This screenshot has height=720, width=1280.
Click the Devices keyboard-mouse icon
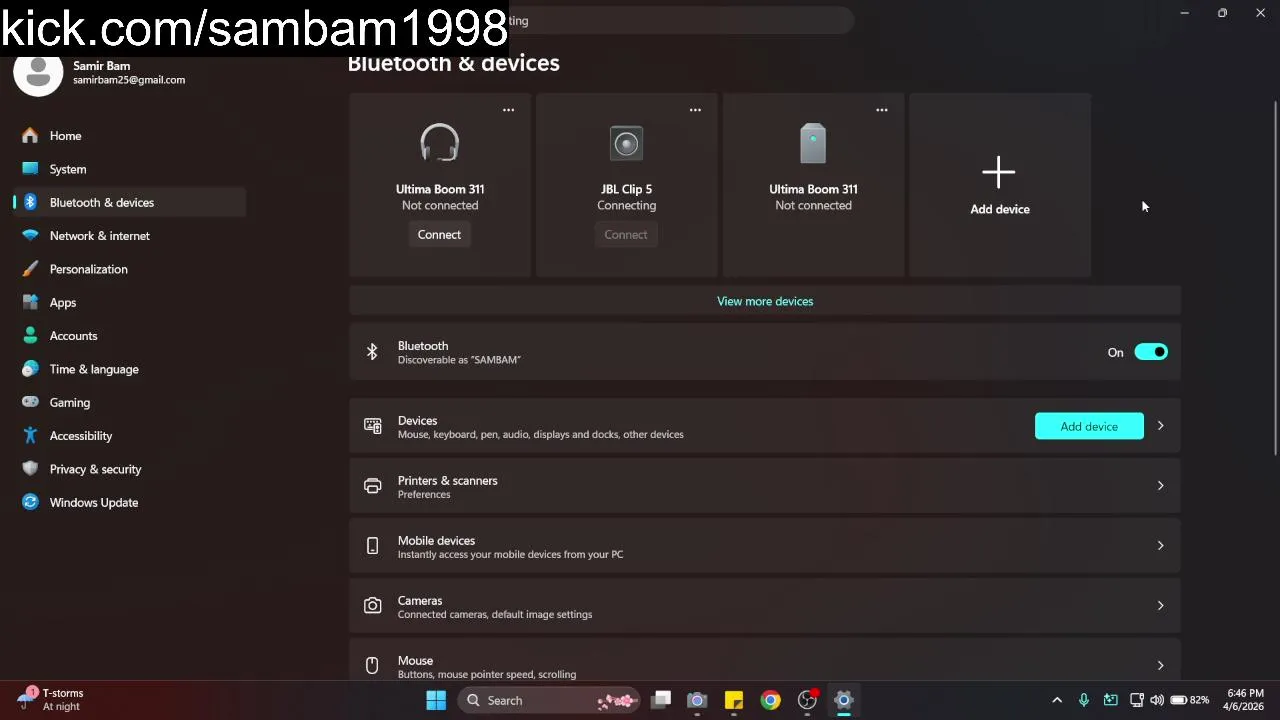tap(372, 426)
